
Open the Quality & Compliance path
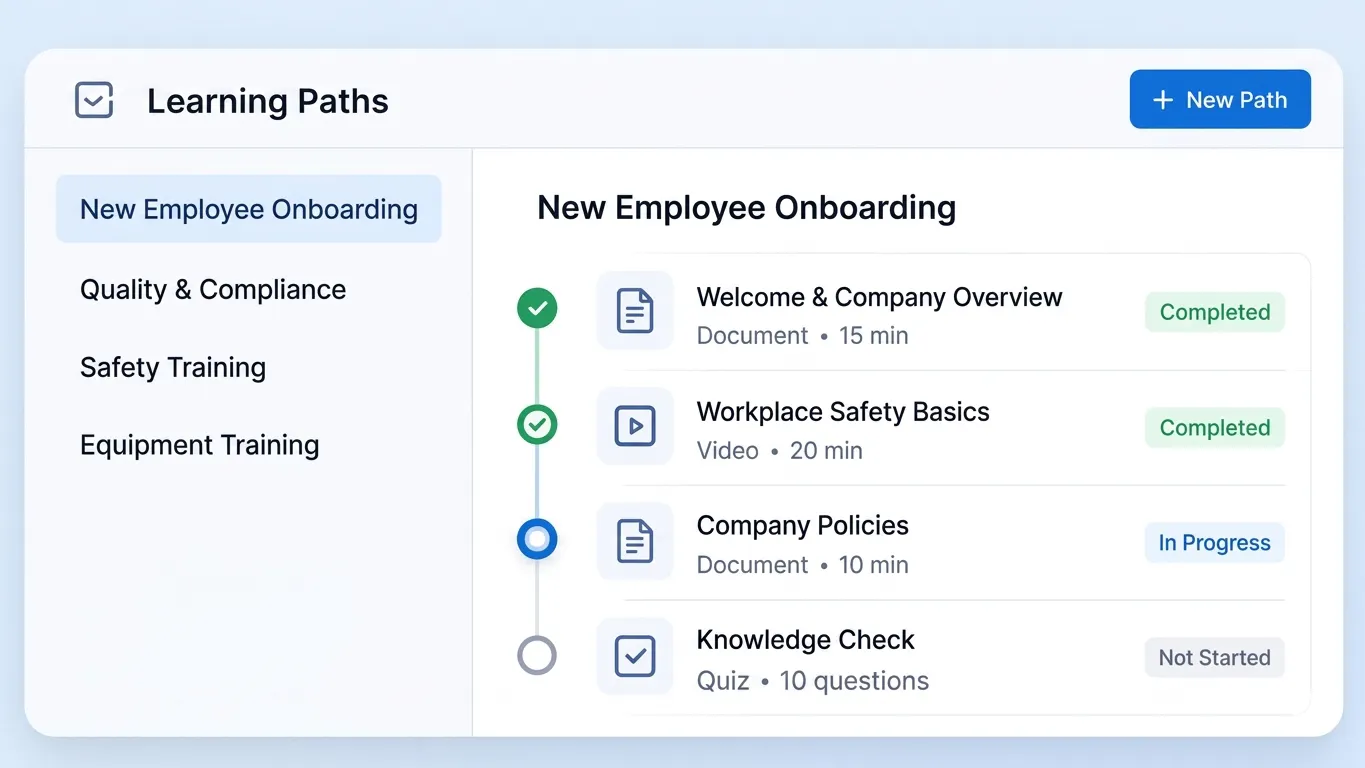(213, 289)
